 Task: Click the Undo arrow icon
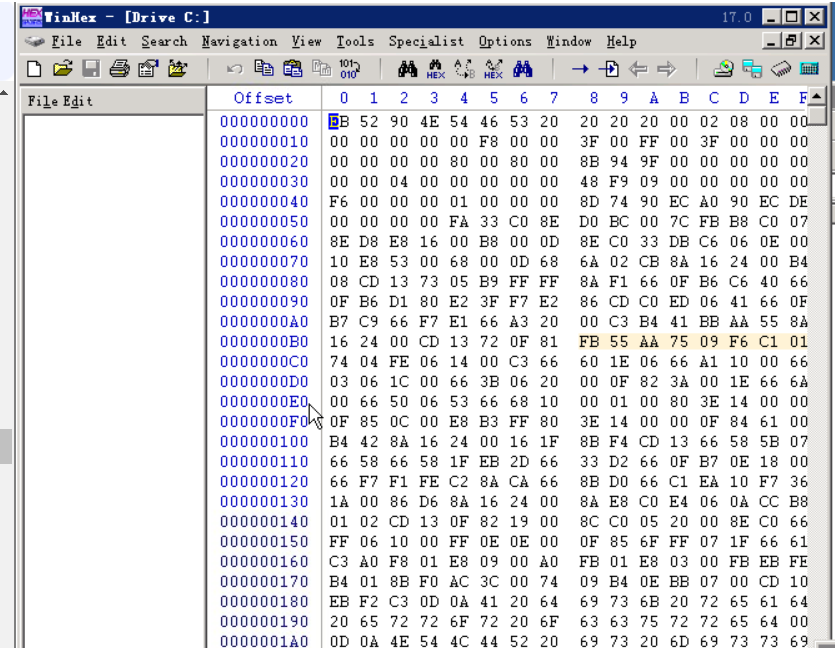234,69
